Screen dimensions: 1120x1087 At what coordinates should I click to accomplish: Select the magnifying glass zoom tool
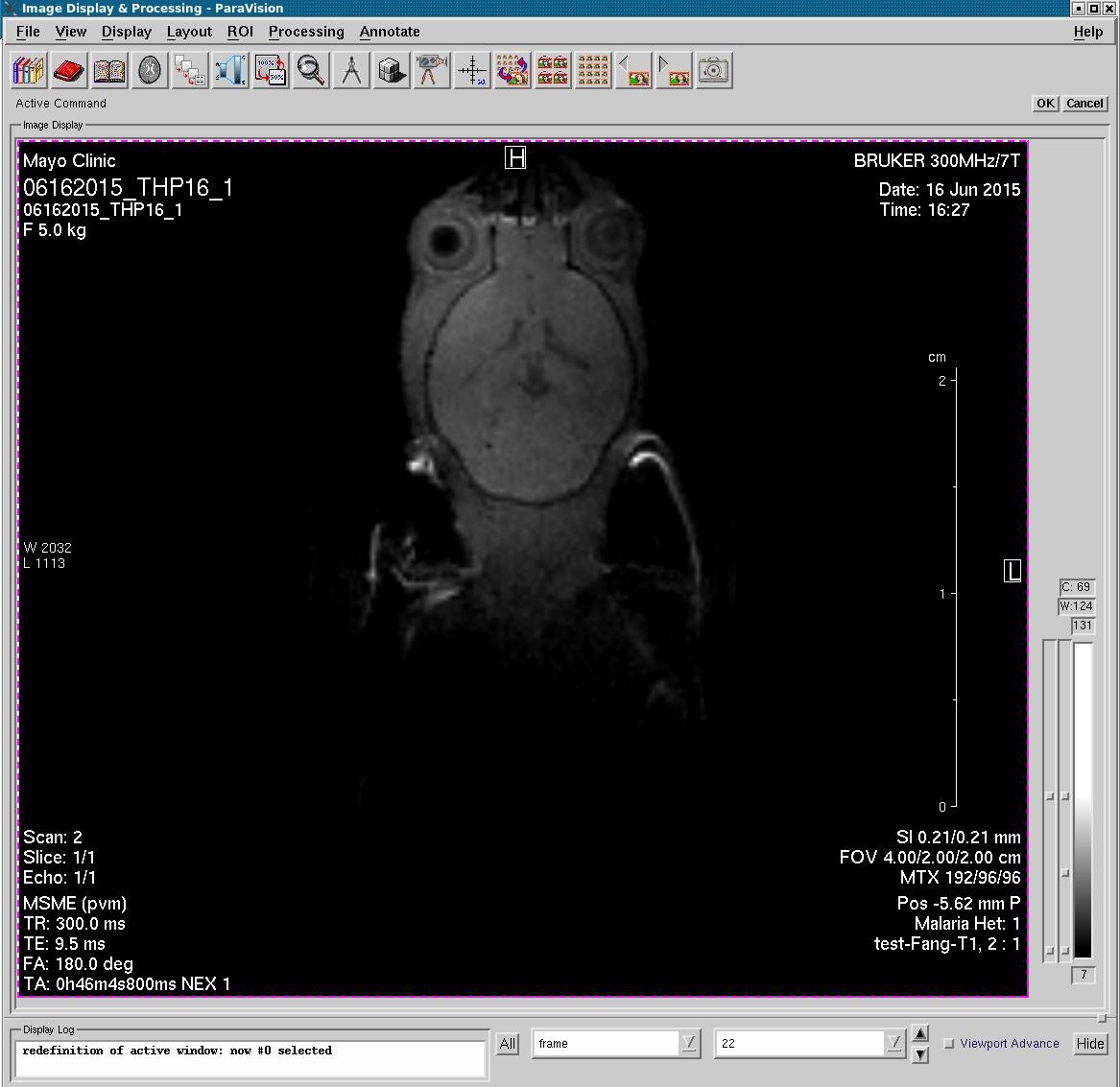point(311,71)
